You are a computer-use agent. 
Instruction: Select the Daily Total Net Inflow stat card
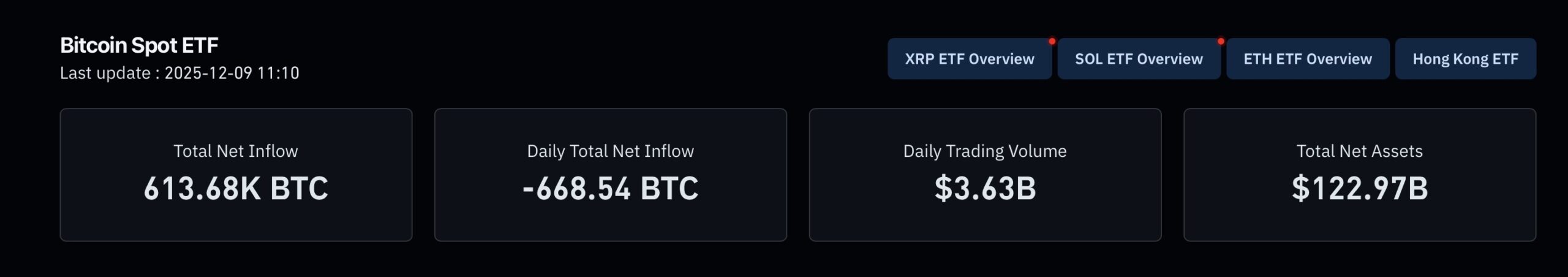tap(610, 221)
